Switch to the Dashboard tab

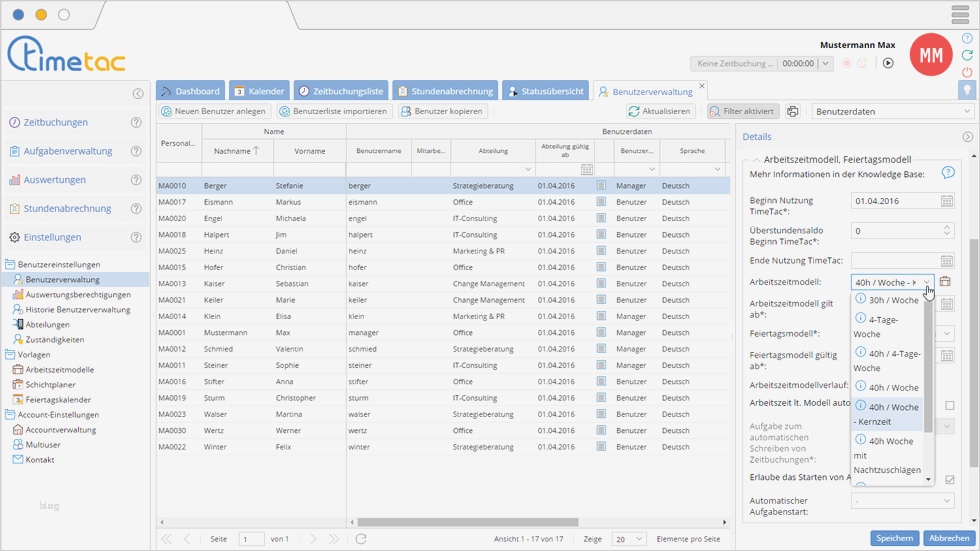click(x=191, y=91)
